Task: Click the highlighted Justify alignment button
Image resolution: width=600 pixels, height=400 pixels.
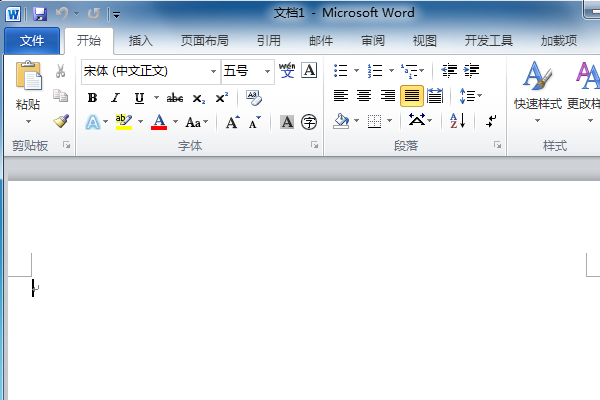Action: [x=412, y=96]
